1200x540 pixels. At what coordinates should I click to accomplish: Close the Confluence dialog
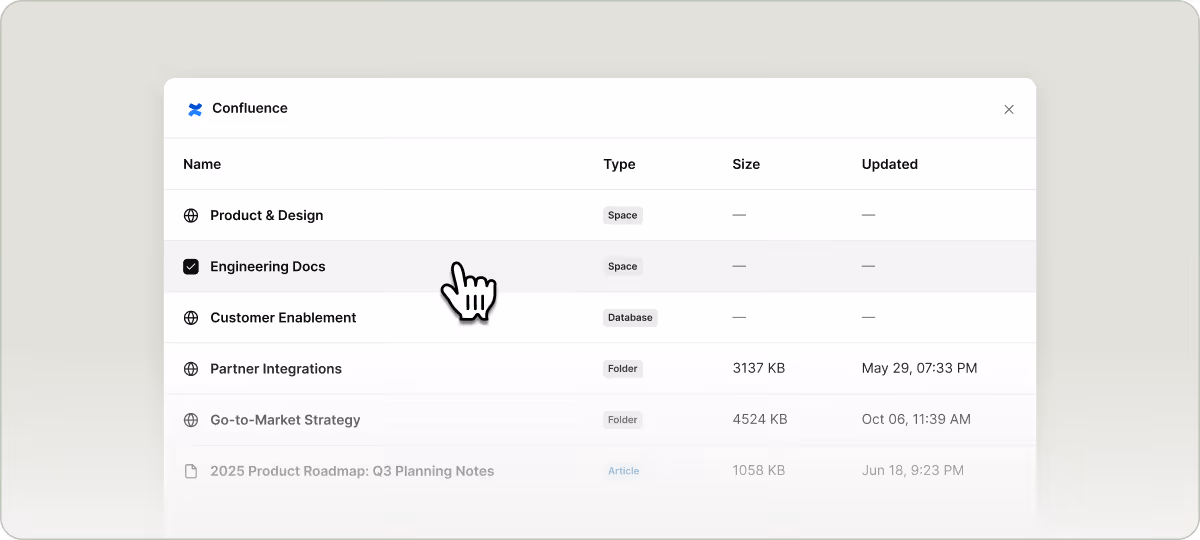click(1009, 109)
